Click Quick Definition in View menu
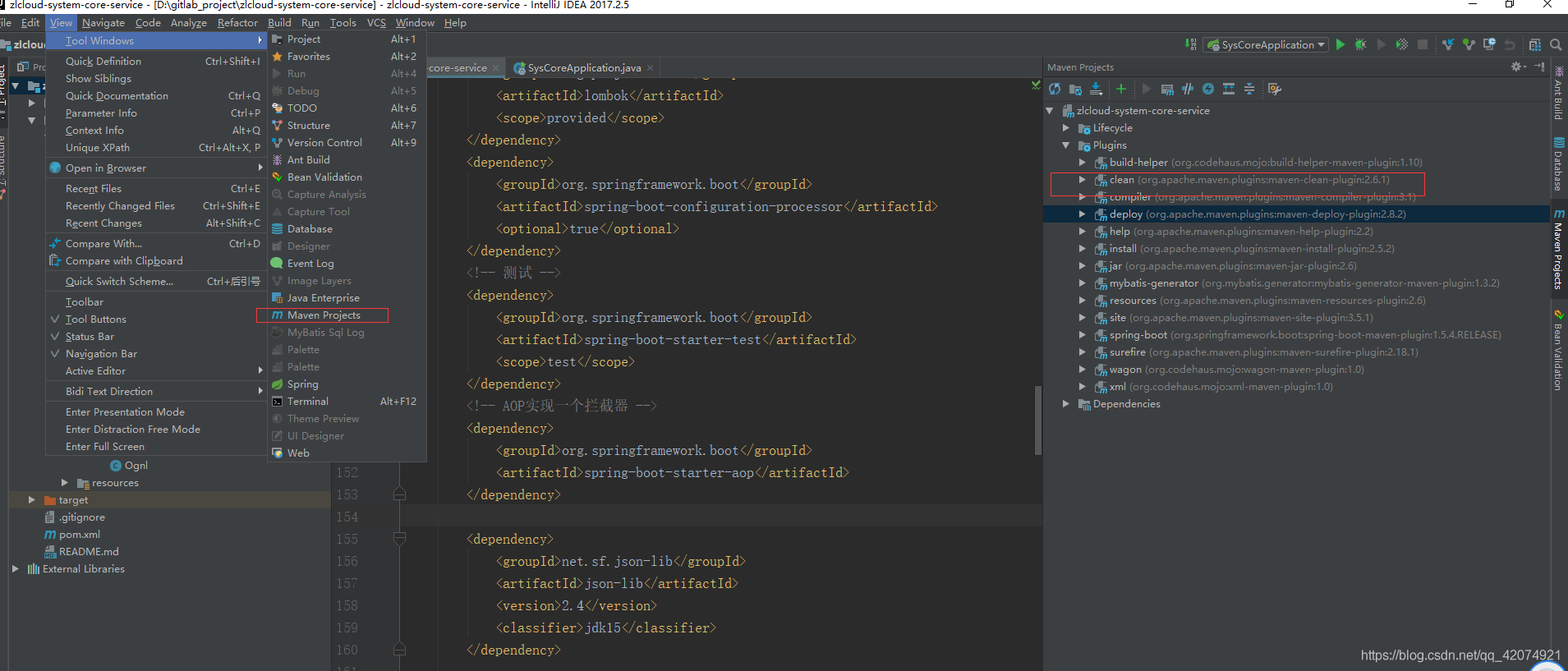1568x671 pixels. [103, 61]
